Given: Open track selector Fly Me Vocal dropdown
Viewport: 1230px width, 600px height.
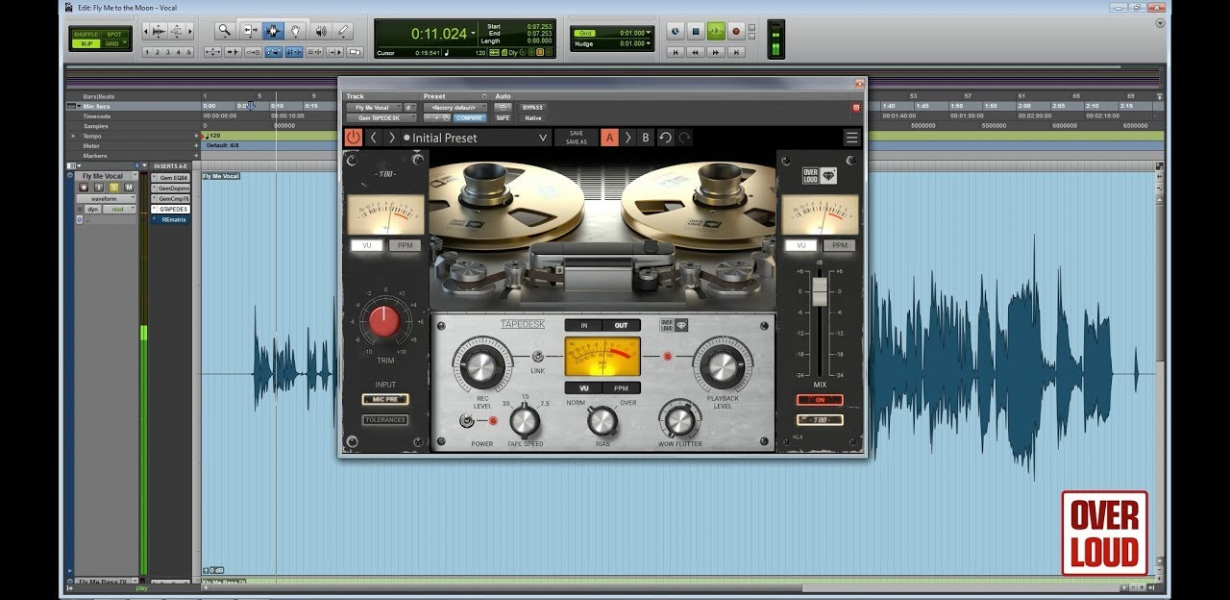Looking at the screenshot, I should 374,107.
